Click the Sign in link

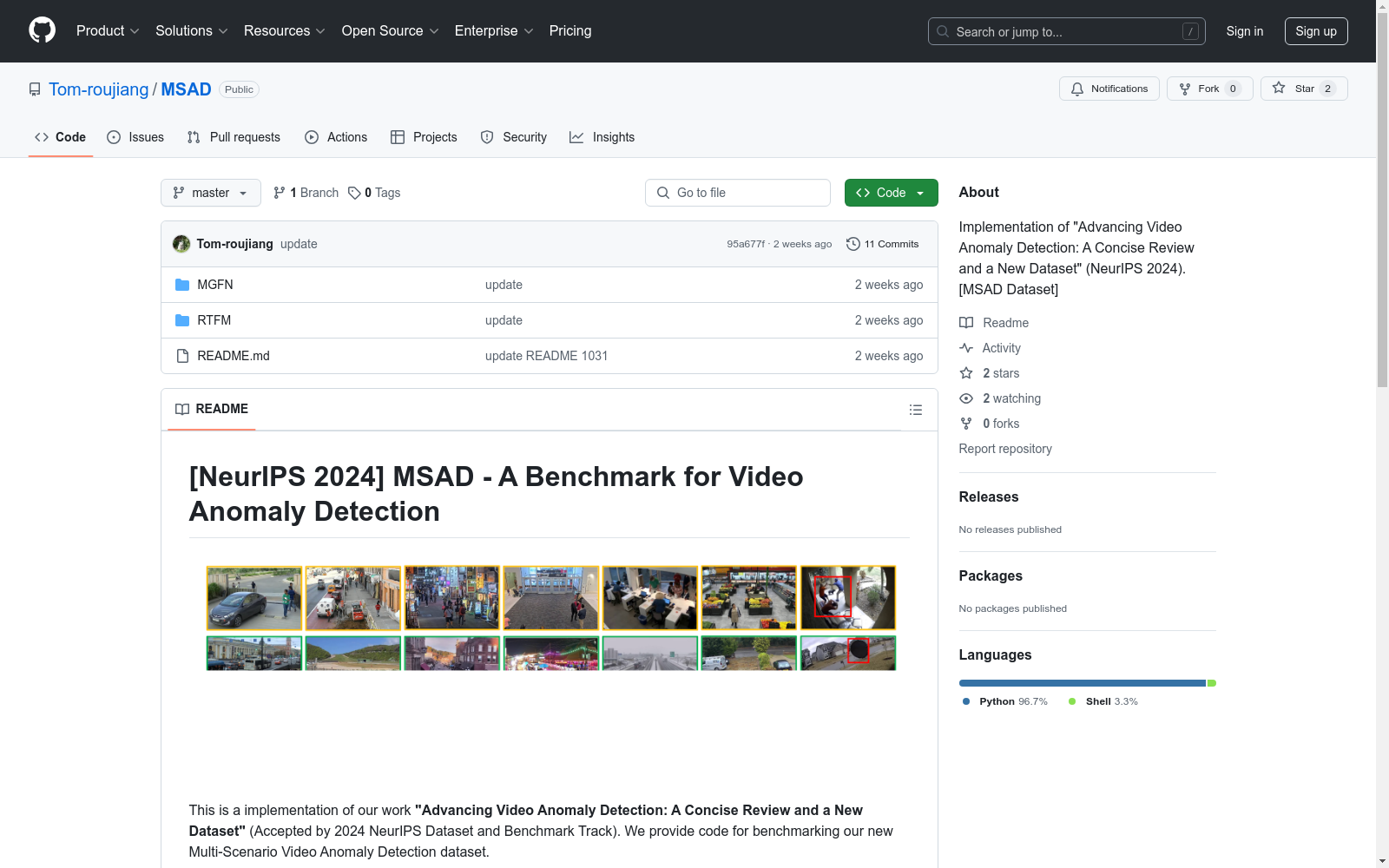1244,31
